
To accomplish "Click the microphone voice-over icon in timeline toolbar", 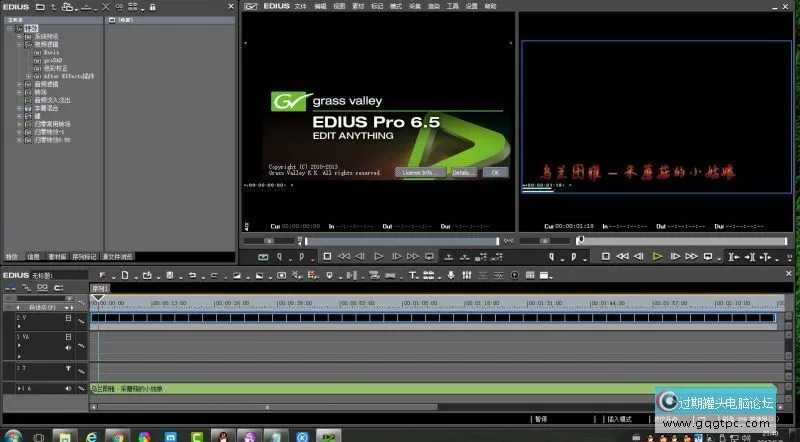I will [x=451, y=275].
